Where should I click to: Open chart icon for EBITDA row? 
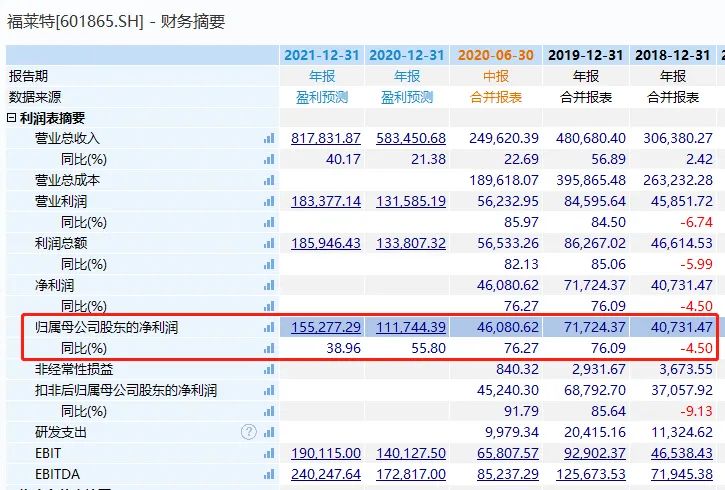tap(269, 474)
